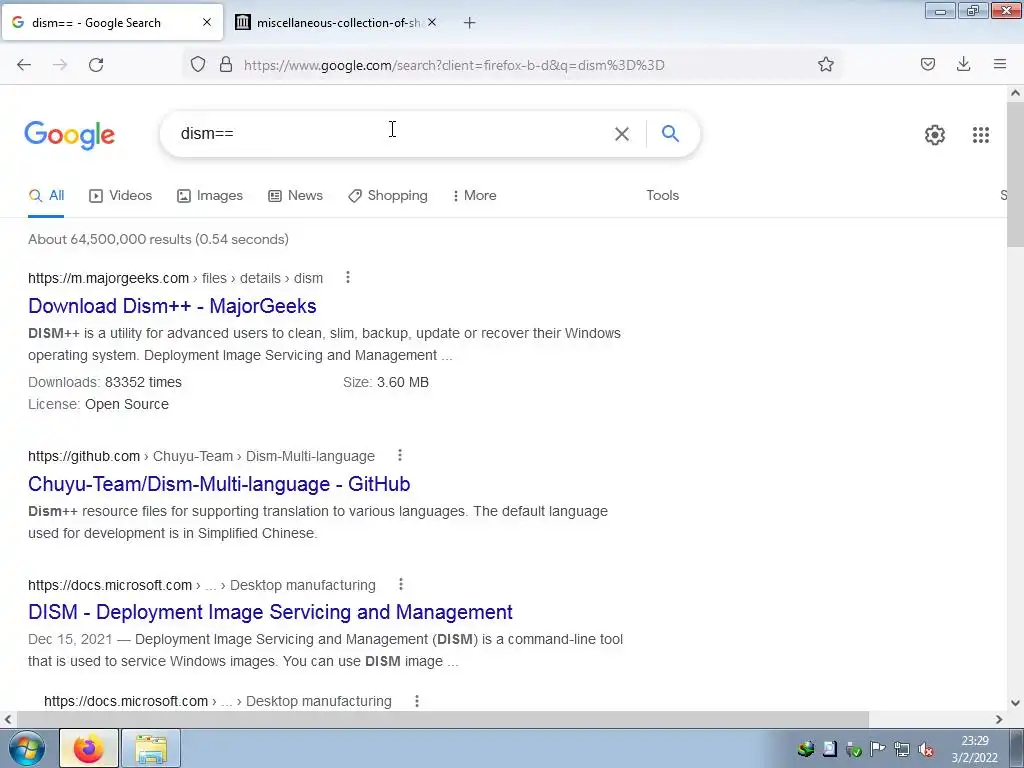Click the vertical scrollbar thumb

[1015, 174]
